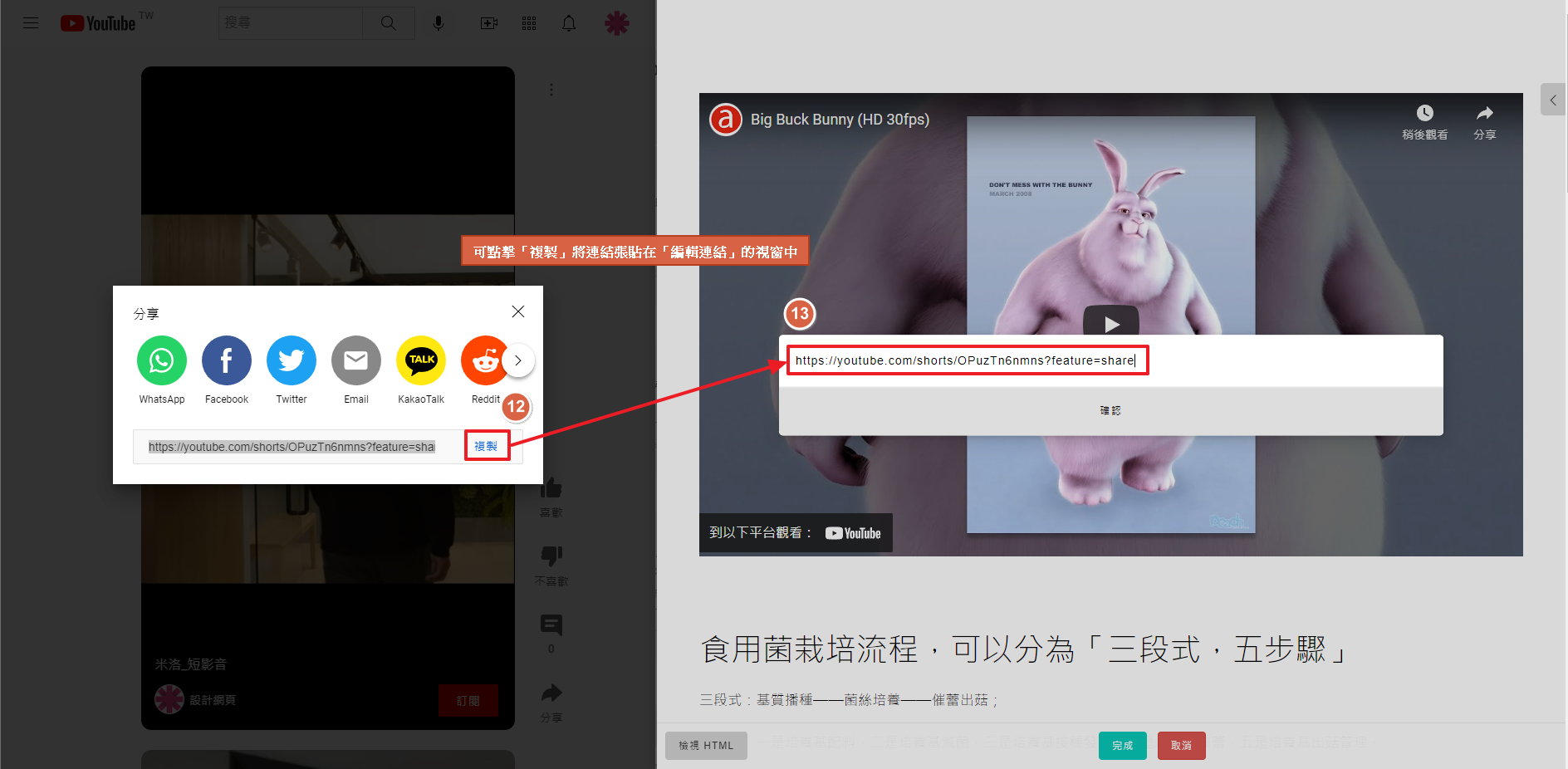Click the Watch Later clock icon

(x=1424, y=114)
